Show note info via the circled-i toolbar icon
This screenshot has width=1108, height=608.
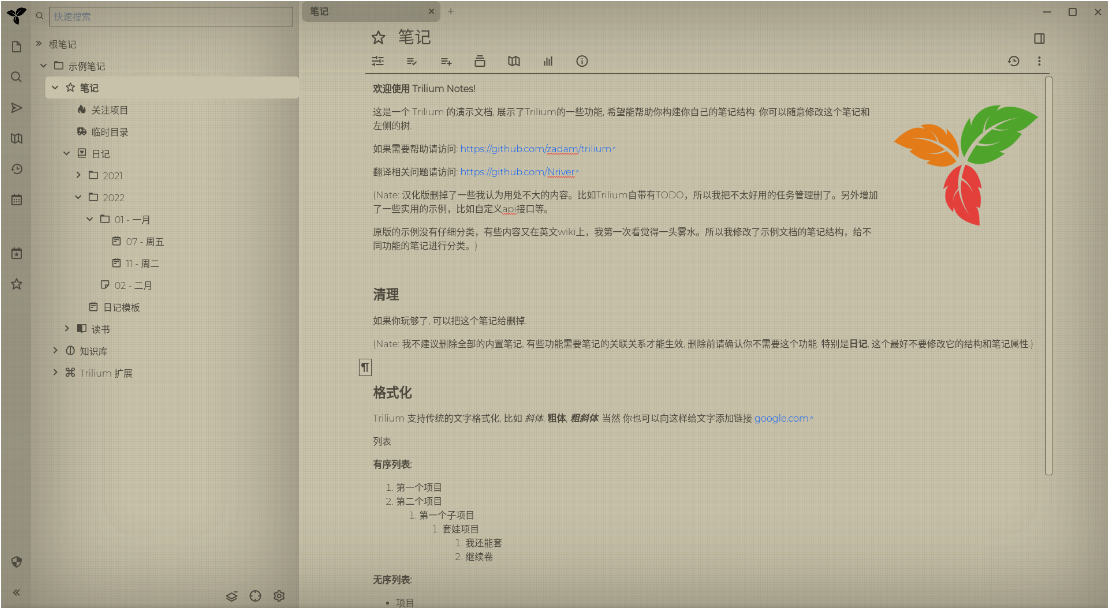pyautogui.click(x=582, y=61)
